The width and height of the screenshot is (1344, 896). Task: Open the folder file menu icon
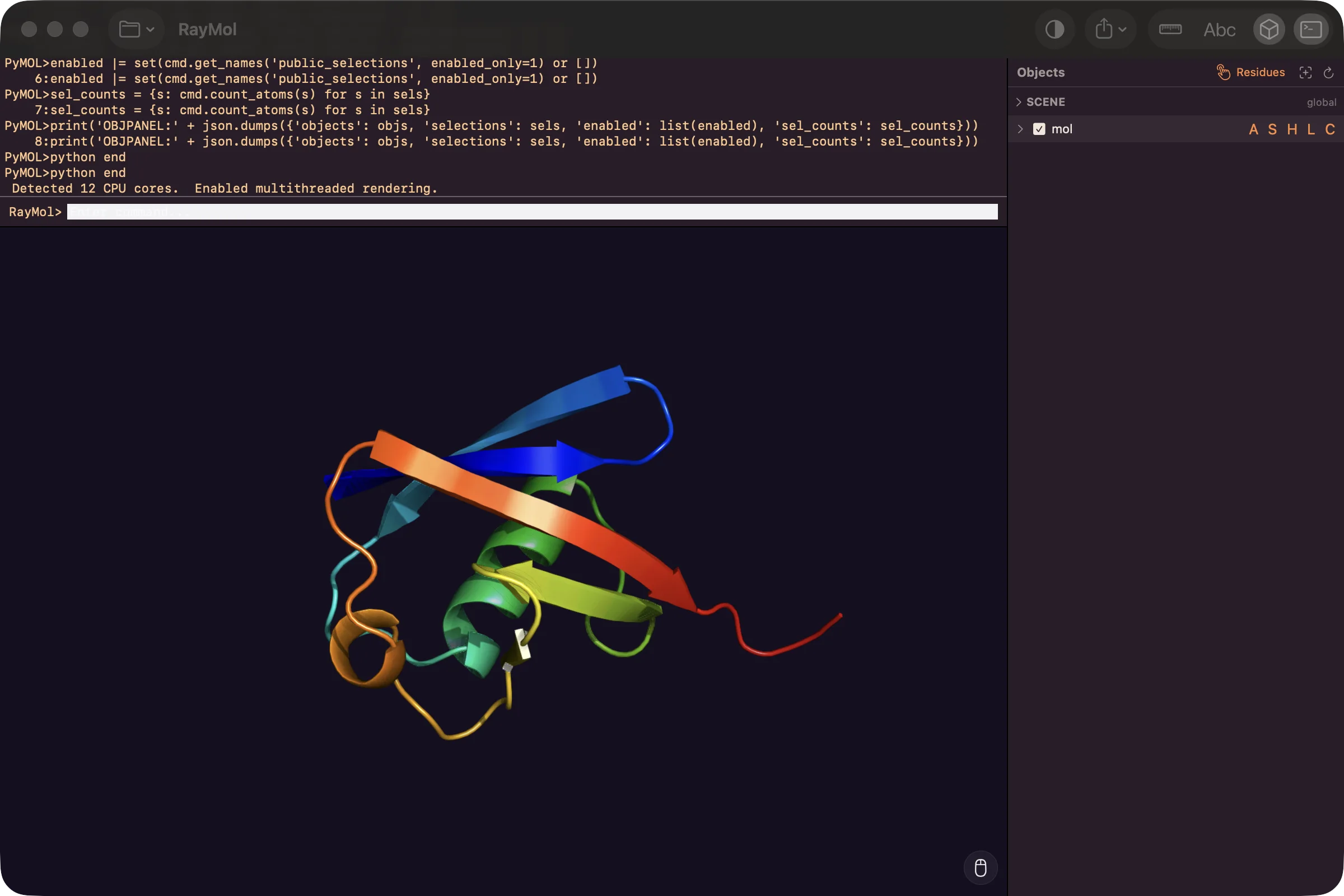point(136,29)
